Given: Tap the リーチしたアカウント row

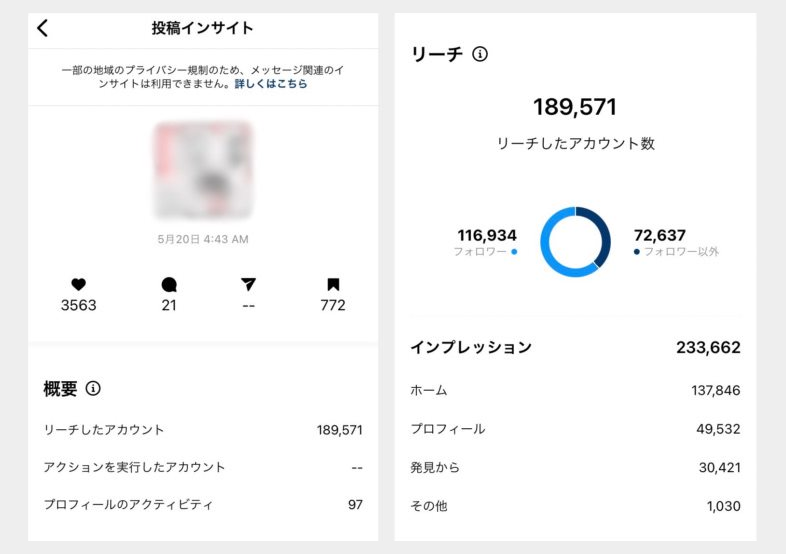Looking at the screenshot, I should (203, 430).
